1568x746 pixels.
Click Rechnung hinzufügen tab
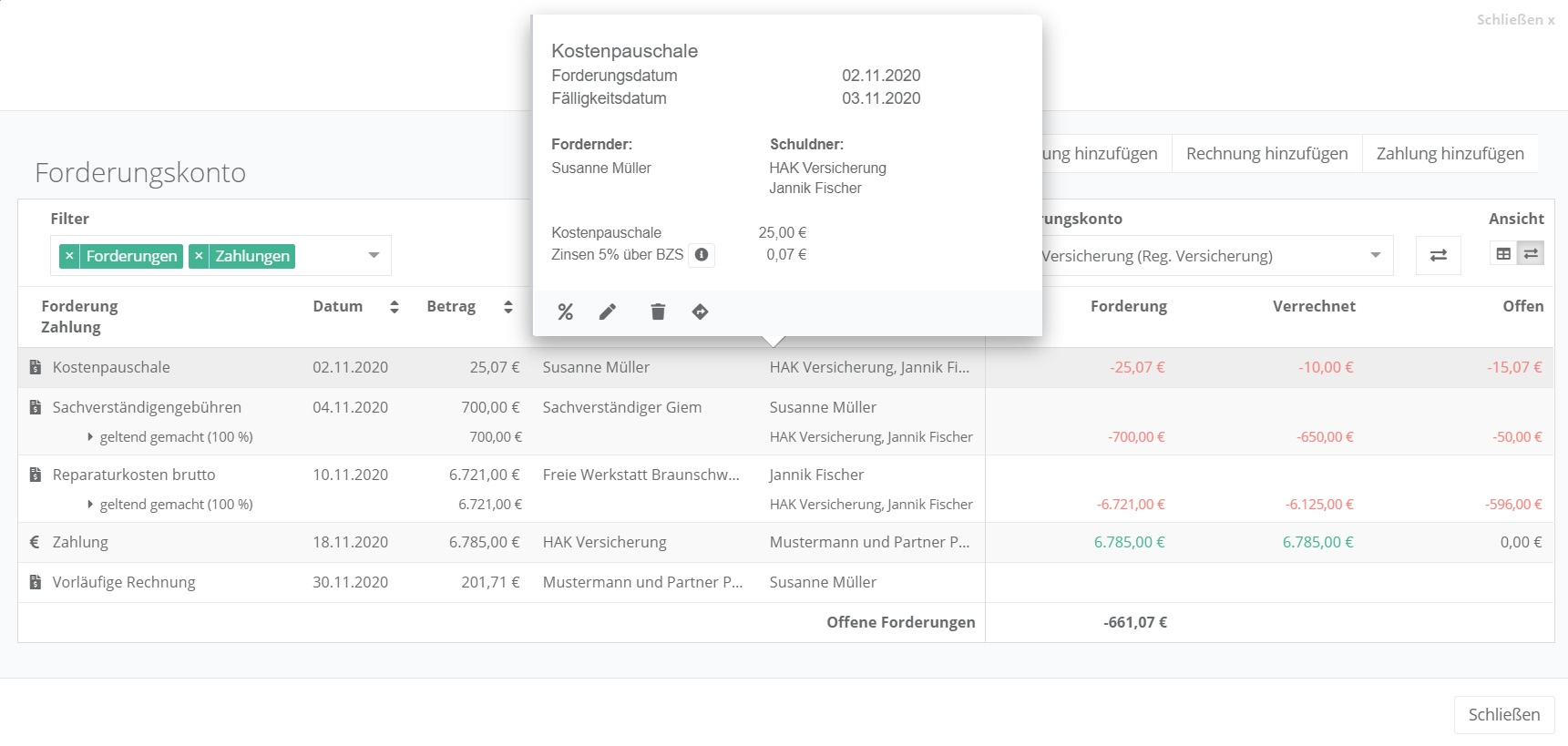(1266, 154)
